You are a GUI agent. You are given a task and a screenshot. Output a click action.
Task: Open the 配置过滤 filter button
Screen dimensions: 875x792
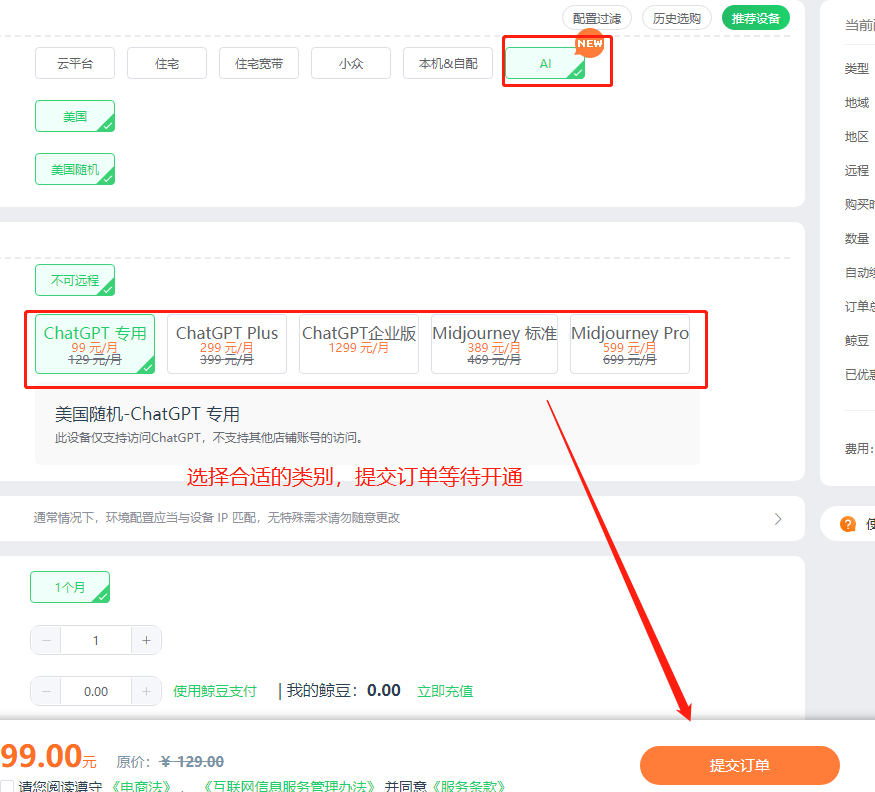coord(597,18)
